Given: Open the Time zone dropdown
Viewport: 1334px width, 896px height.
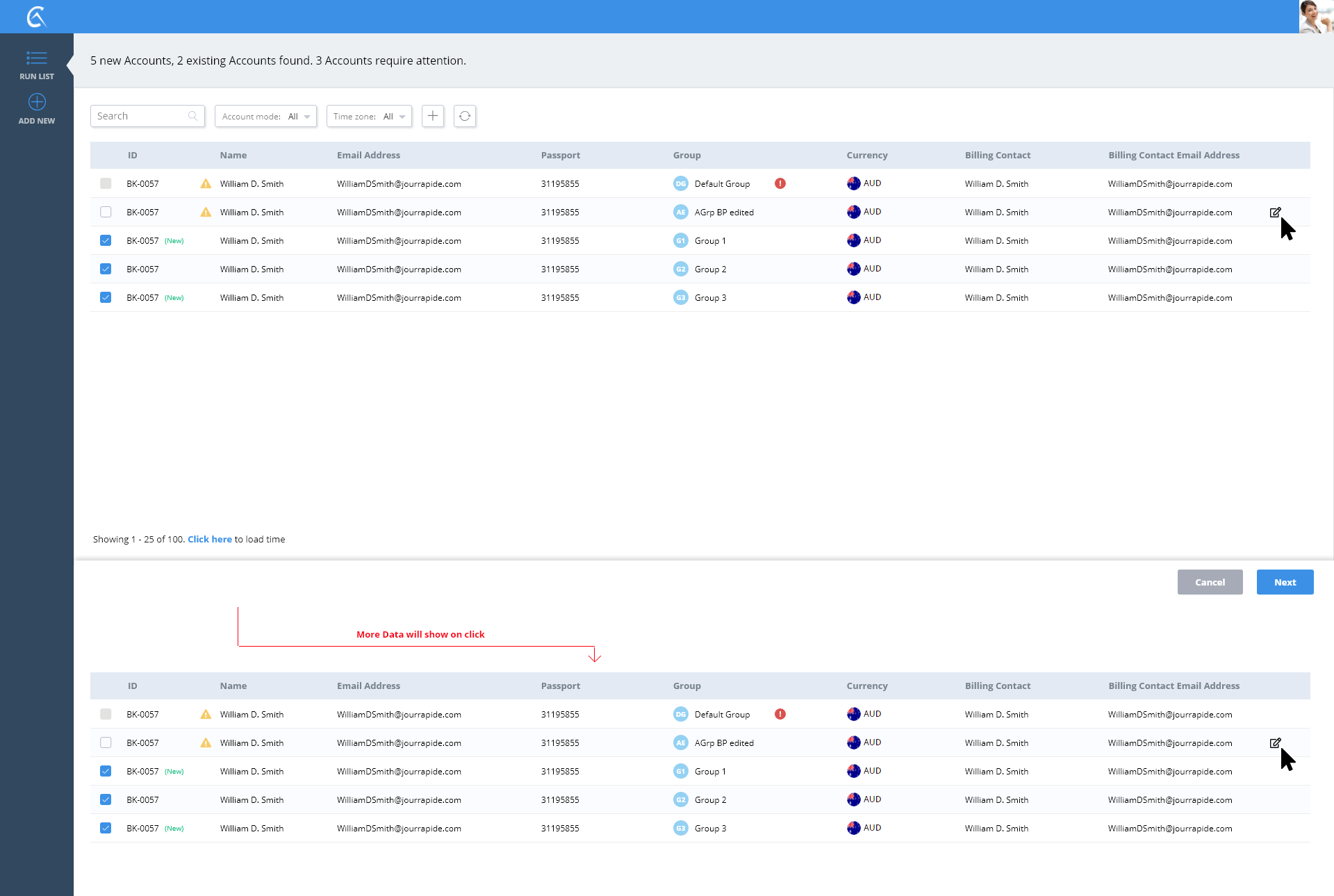Looking at the screenshot, I should click(369, 116).
